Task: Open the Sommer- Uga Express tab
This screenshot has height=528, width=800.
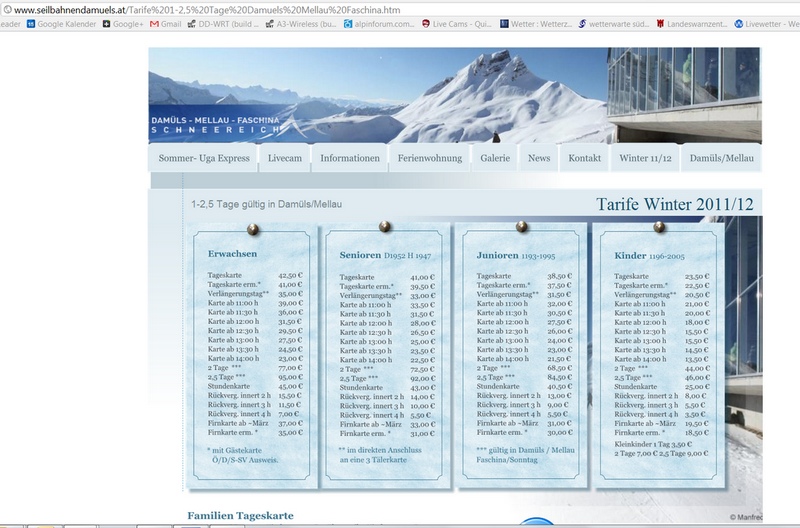Action: coord(204,159)
